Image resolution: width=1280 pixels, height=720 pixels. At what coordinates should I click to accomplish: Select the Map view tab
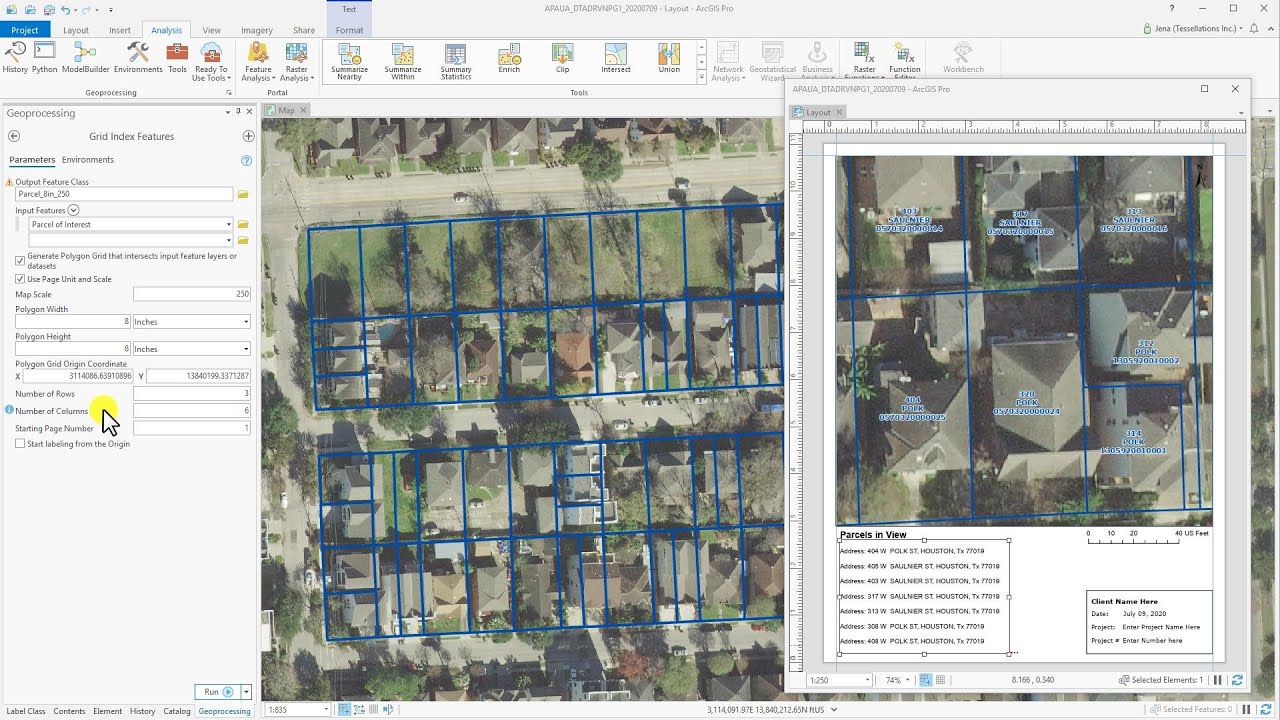286,110
